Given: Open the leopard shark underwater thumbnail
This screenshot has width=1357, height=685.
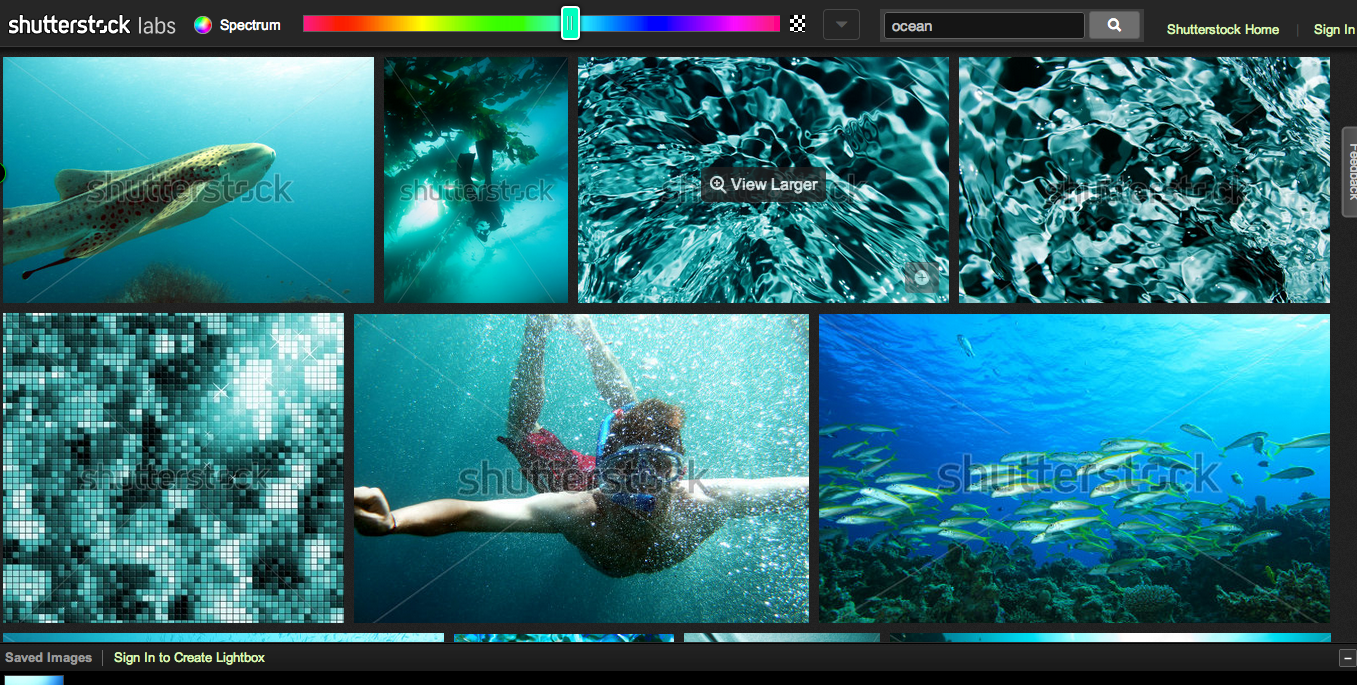Looking at the screenshot, I should (x=188, y=180).
